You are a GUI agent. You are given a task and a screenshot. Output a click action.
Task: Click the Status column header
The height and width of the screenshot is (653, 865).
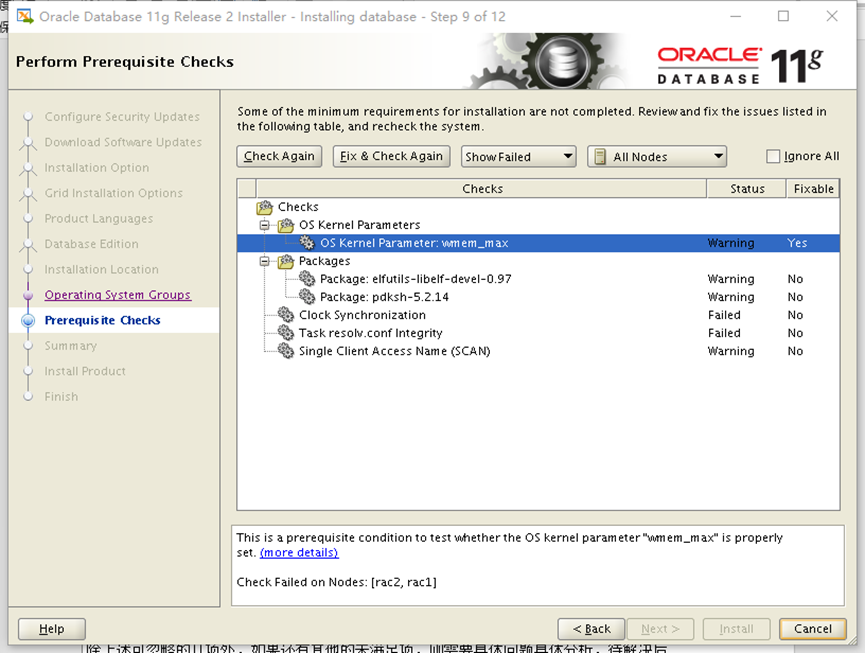pos(747,189)
